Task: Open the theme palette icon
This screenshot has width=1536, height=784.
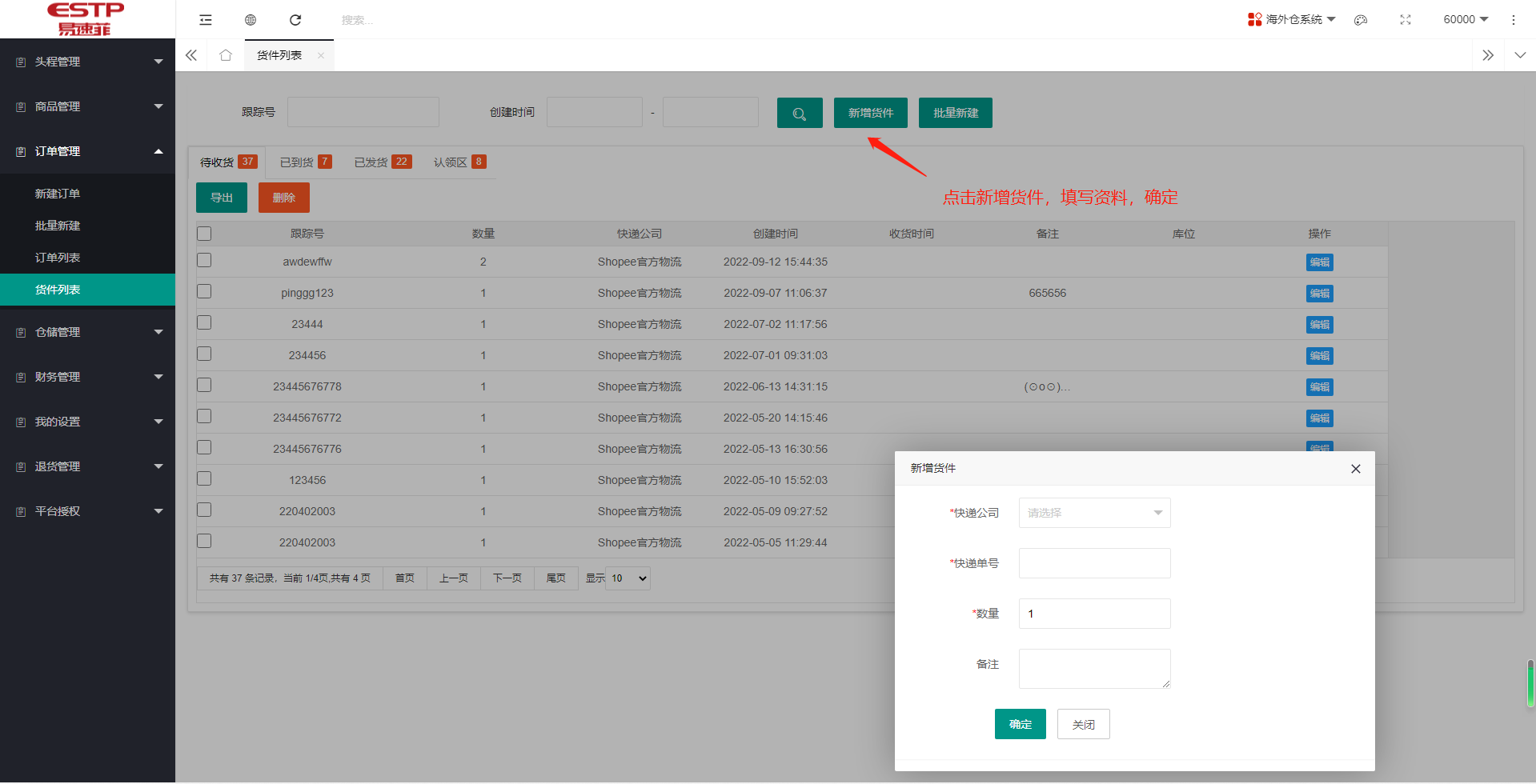Action: 1361,20
